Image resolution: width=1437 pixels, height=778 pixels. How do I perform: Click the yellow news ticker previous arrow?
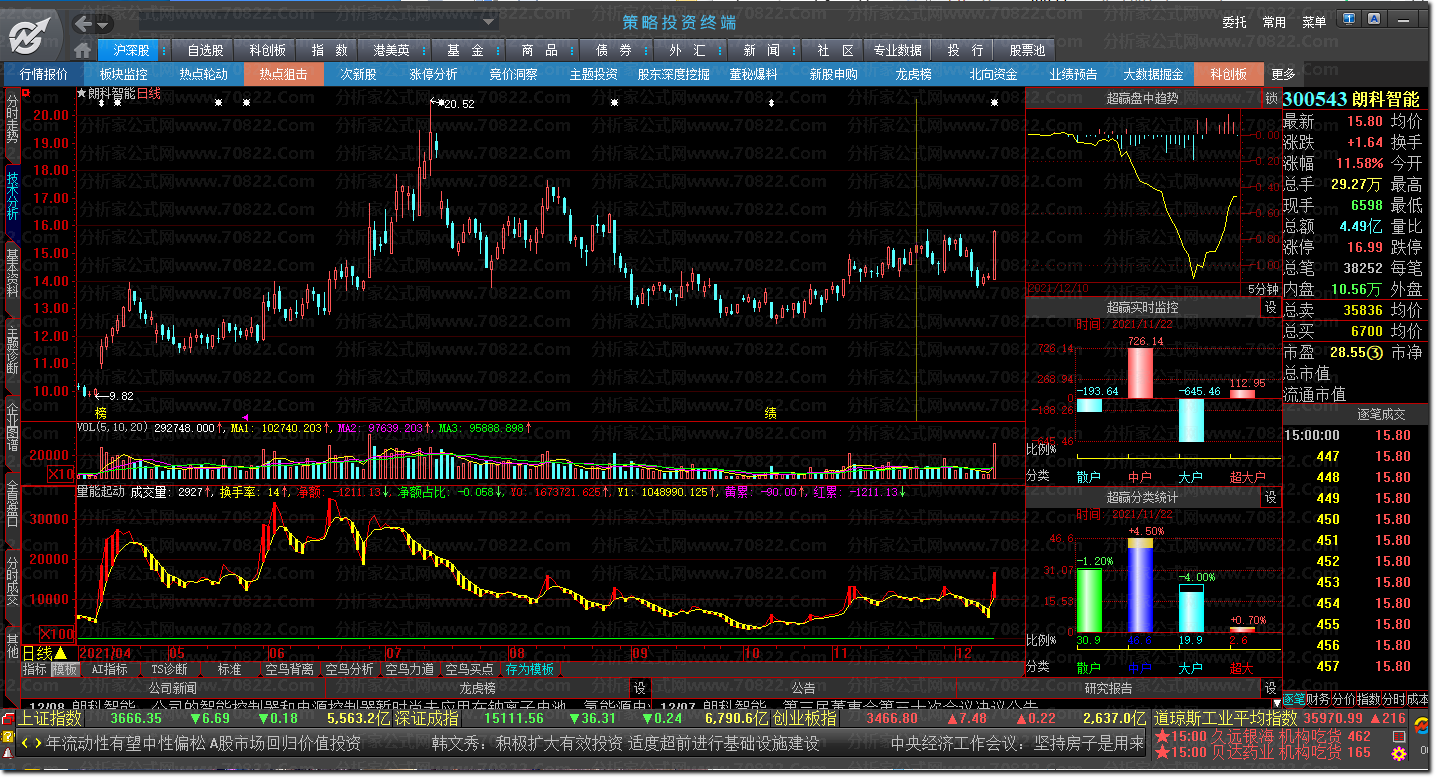point(25,743)
